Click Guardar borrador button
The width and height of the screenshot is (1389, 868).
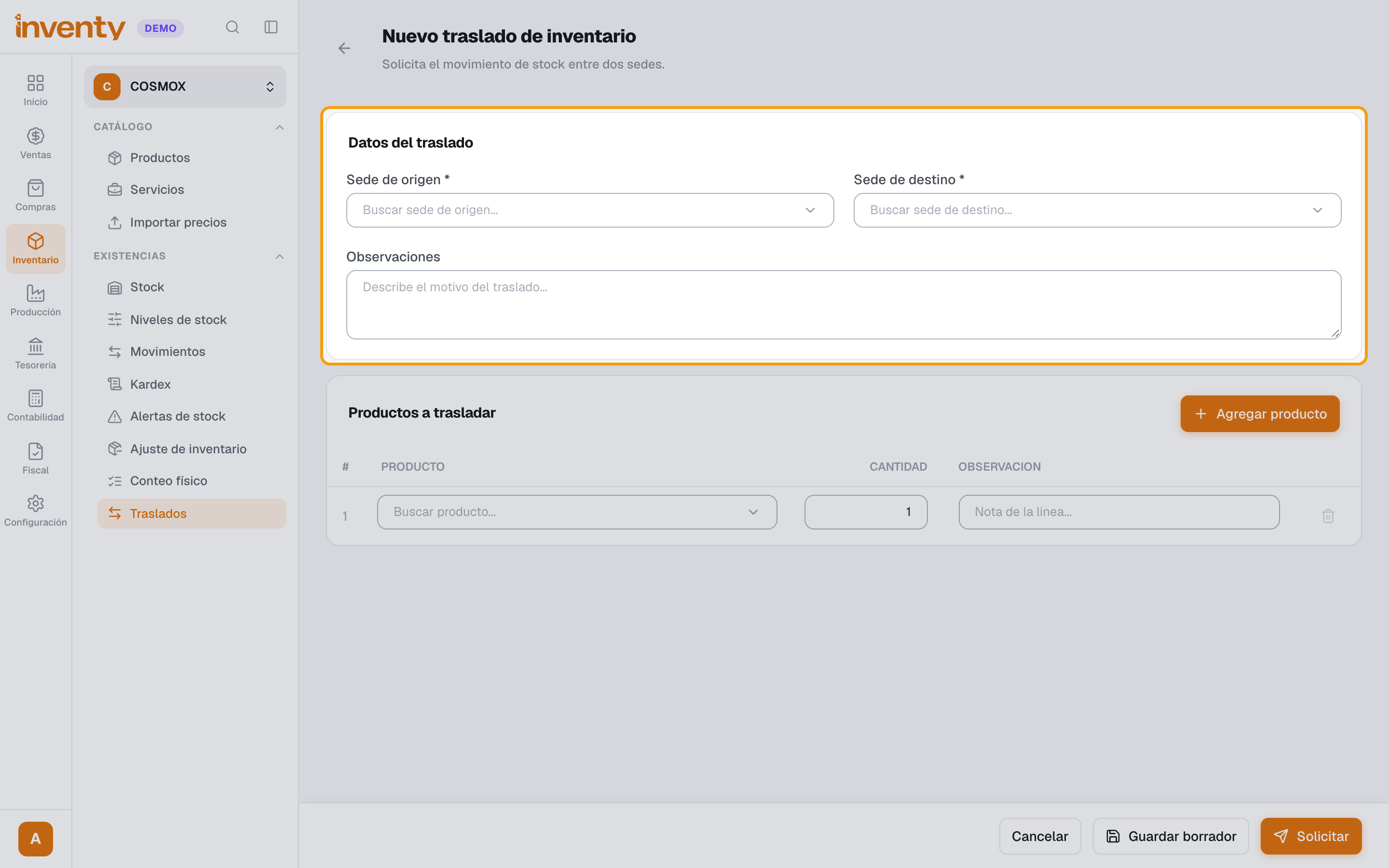(1171, 837)
